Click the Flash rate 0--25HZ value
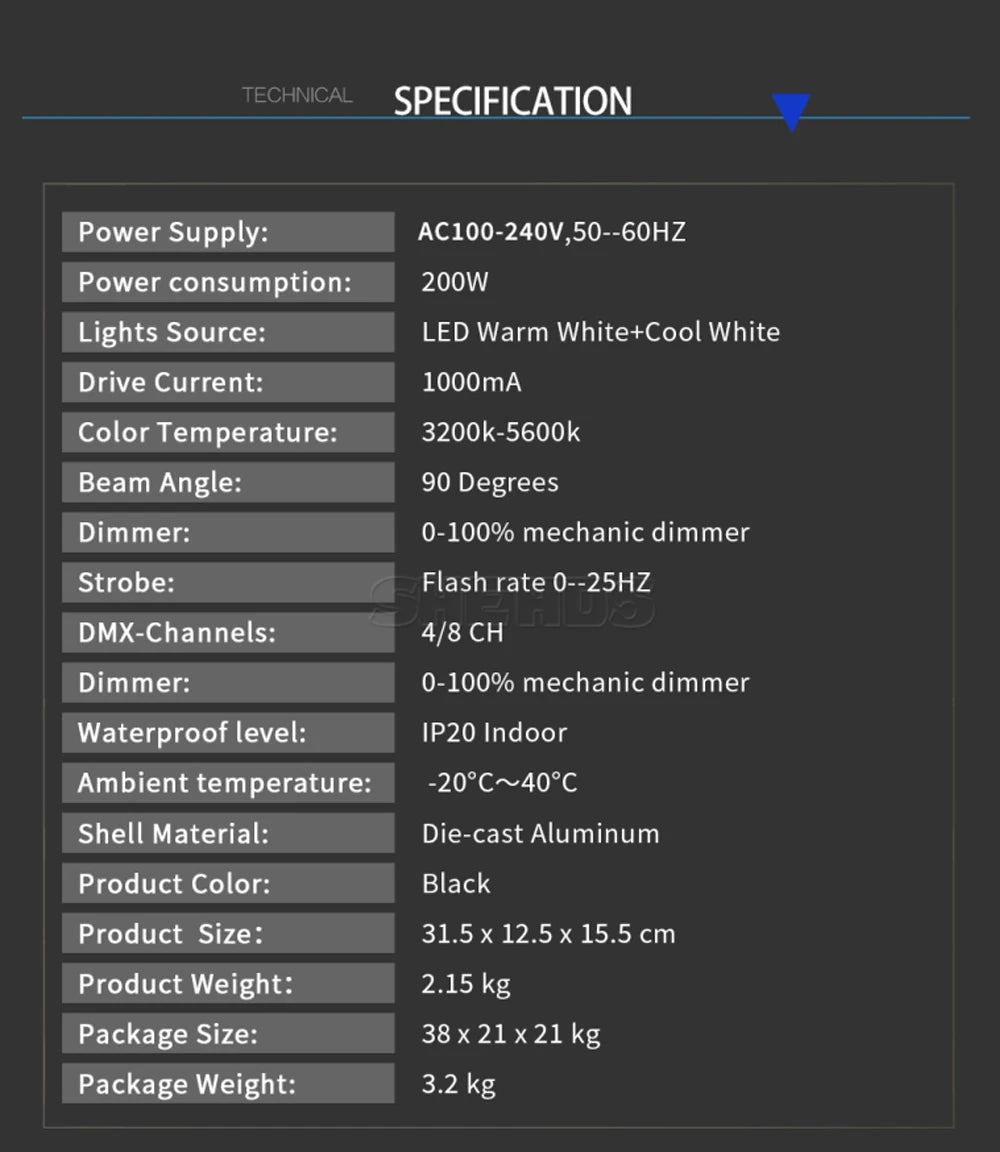 [536, 583]
